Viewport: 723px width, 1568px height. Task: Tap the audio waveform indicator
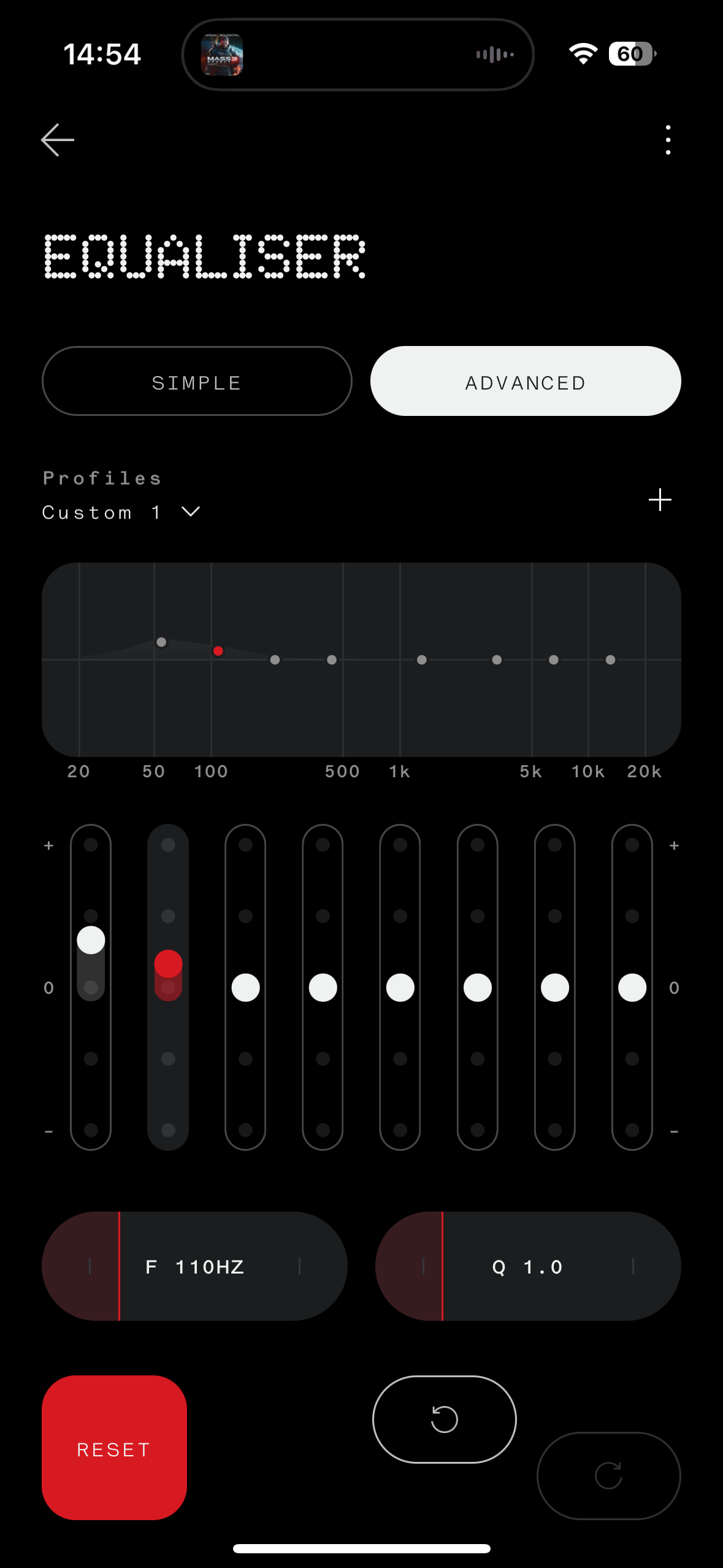pos(495,55)
